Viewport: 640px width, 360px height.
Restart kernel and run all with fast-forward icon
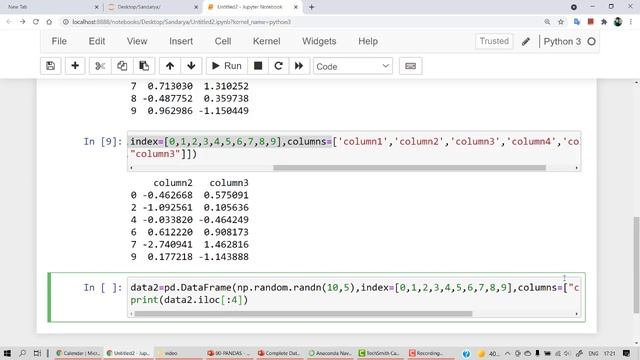299,66
